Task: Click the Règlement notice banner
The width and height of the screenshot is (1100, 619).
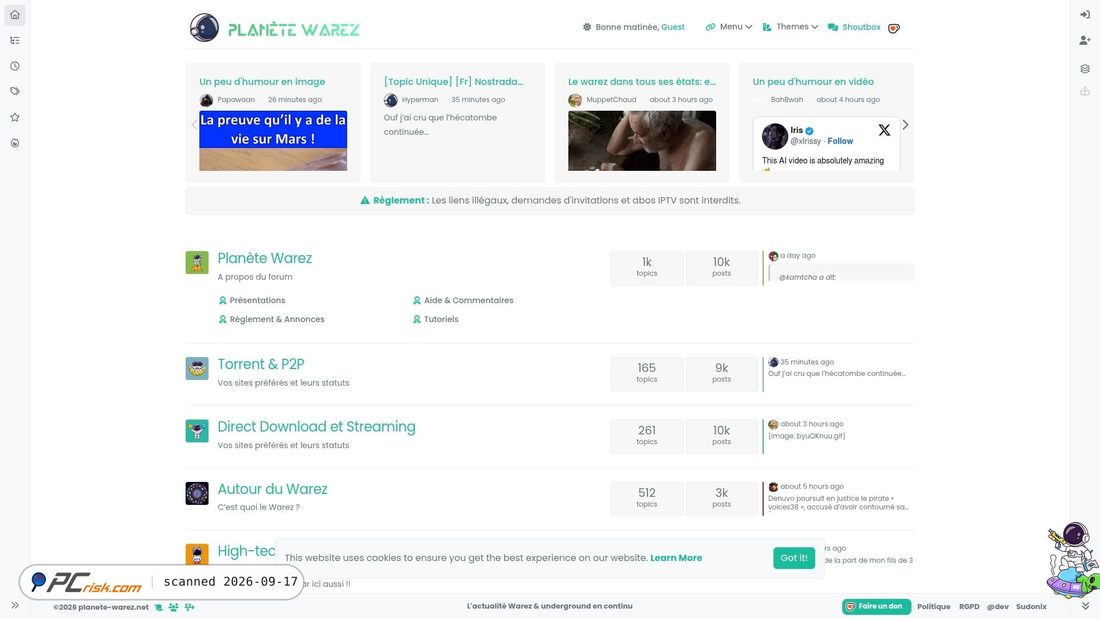Action: (550, 201)
